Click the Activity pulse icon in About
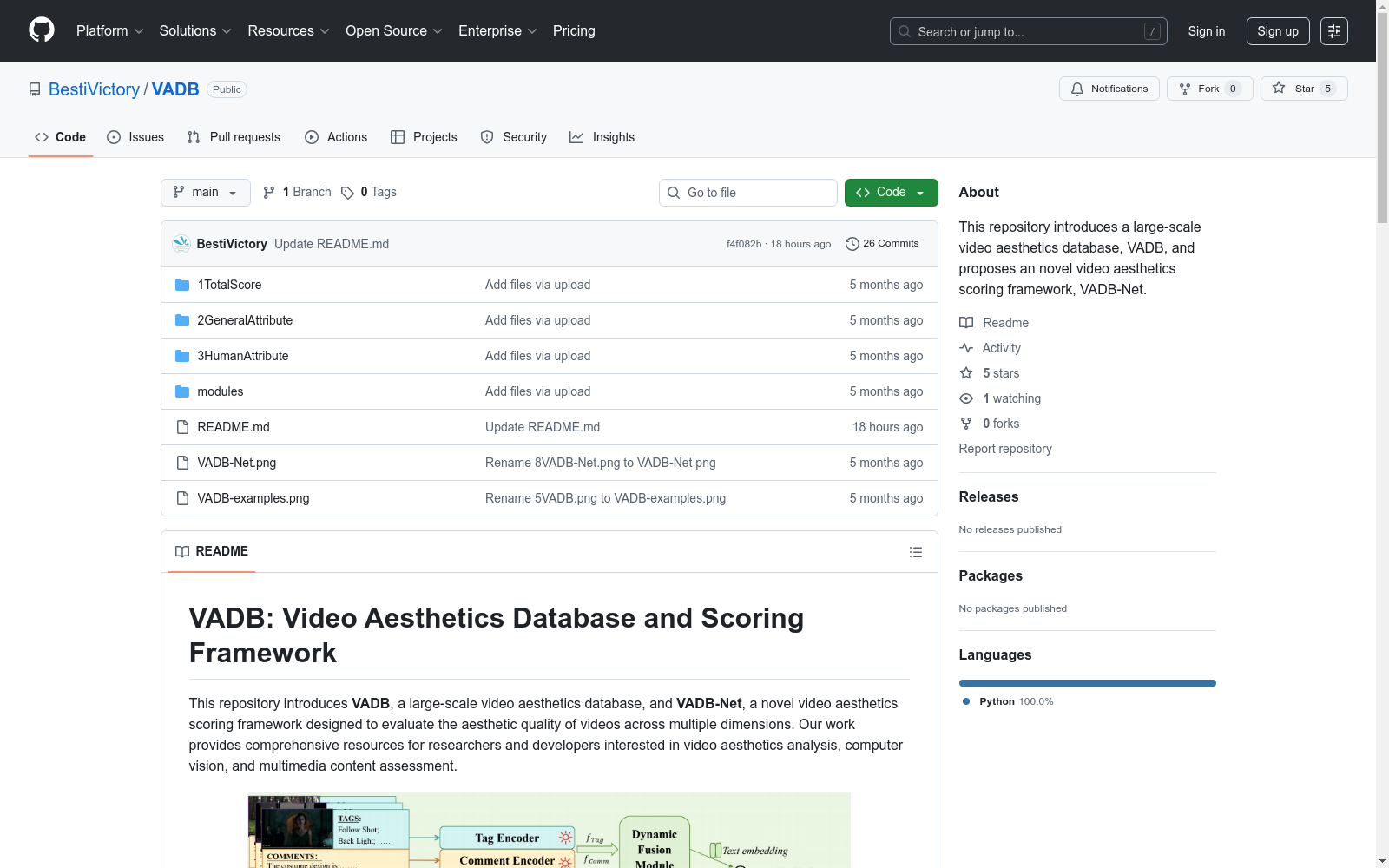 966,348
